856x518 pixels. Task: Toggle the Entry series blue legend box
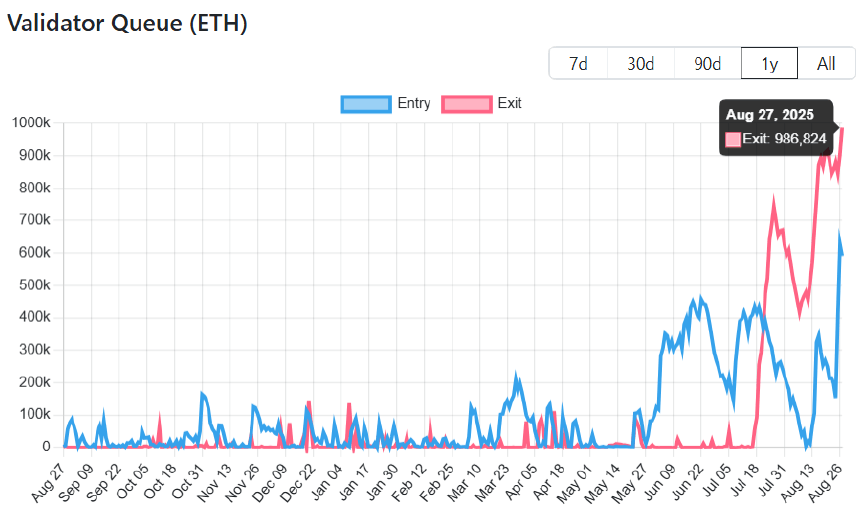[x=366, y=104]
